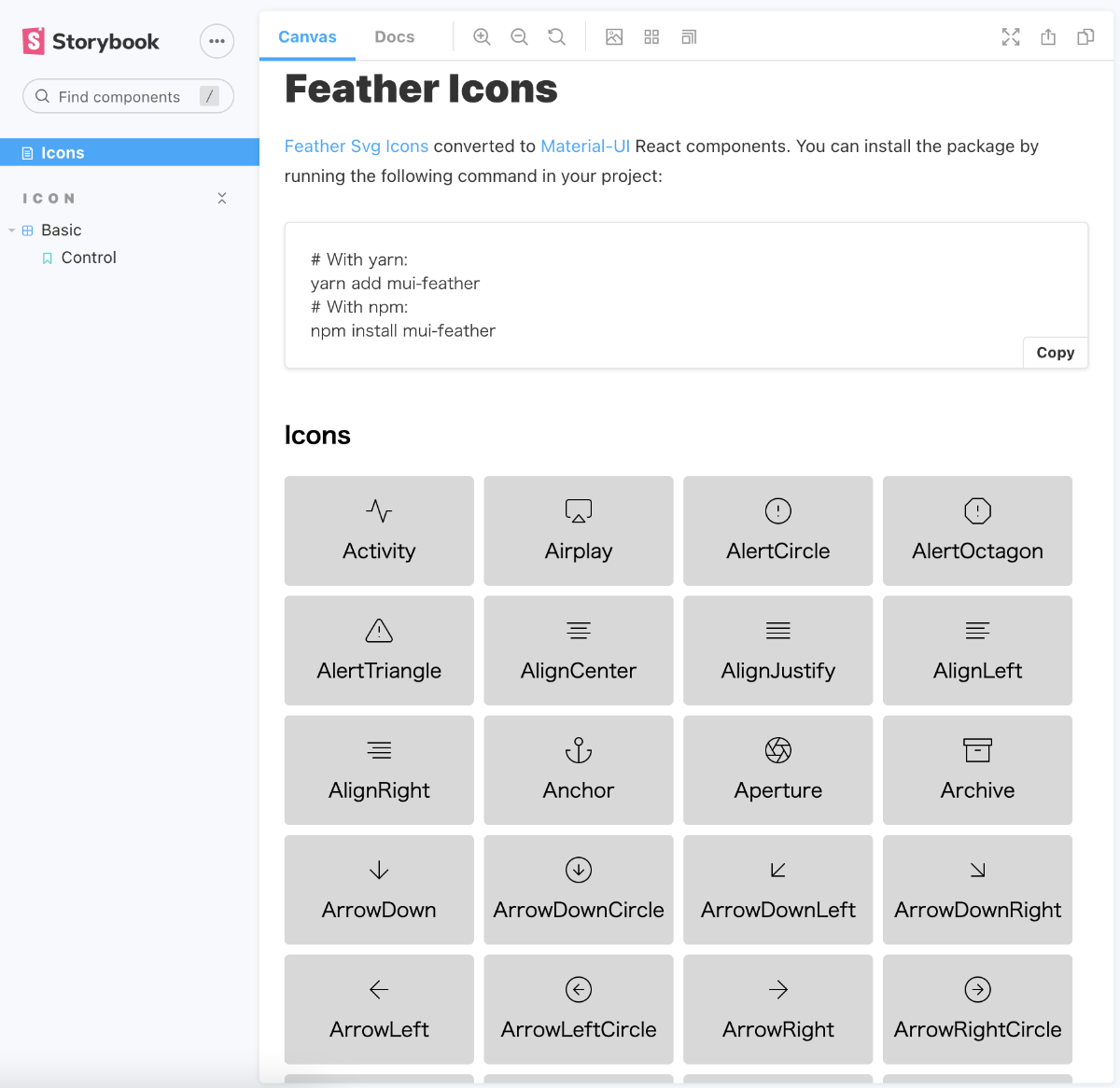Click the ArrowDownRight icon tile

click(977, 889)
